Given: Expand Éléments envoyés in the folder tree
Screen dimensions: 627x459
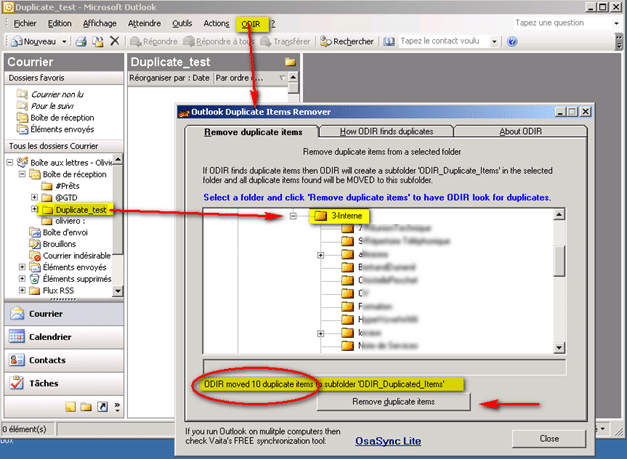Looking at the screenshot, I should [x=22, y=267].
